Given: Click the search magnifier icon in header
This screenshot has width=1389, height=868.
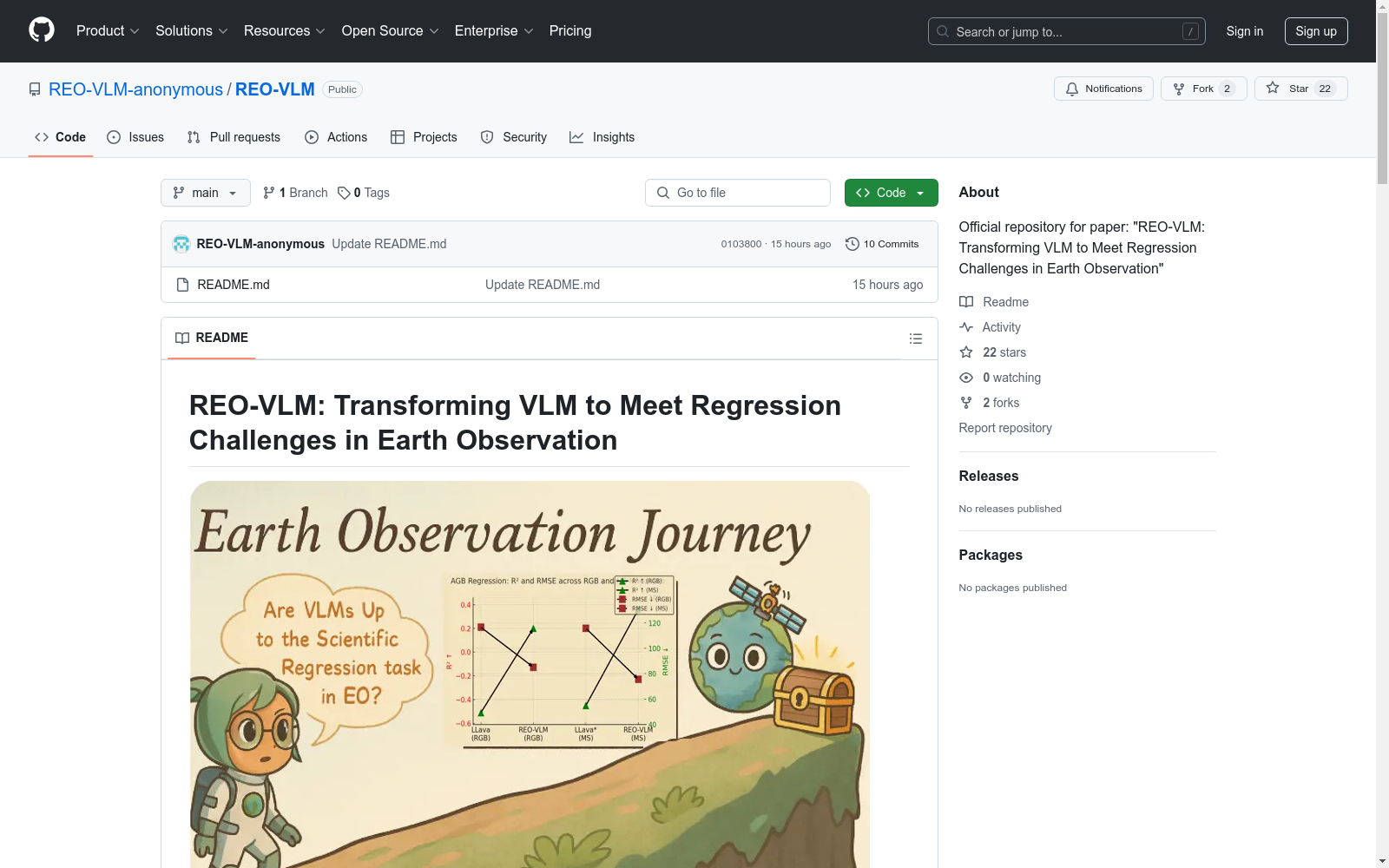Looking at the screenshot, I should click(943, 31).
